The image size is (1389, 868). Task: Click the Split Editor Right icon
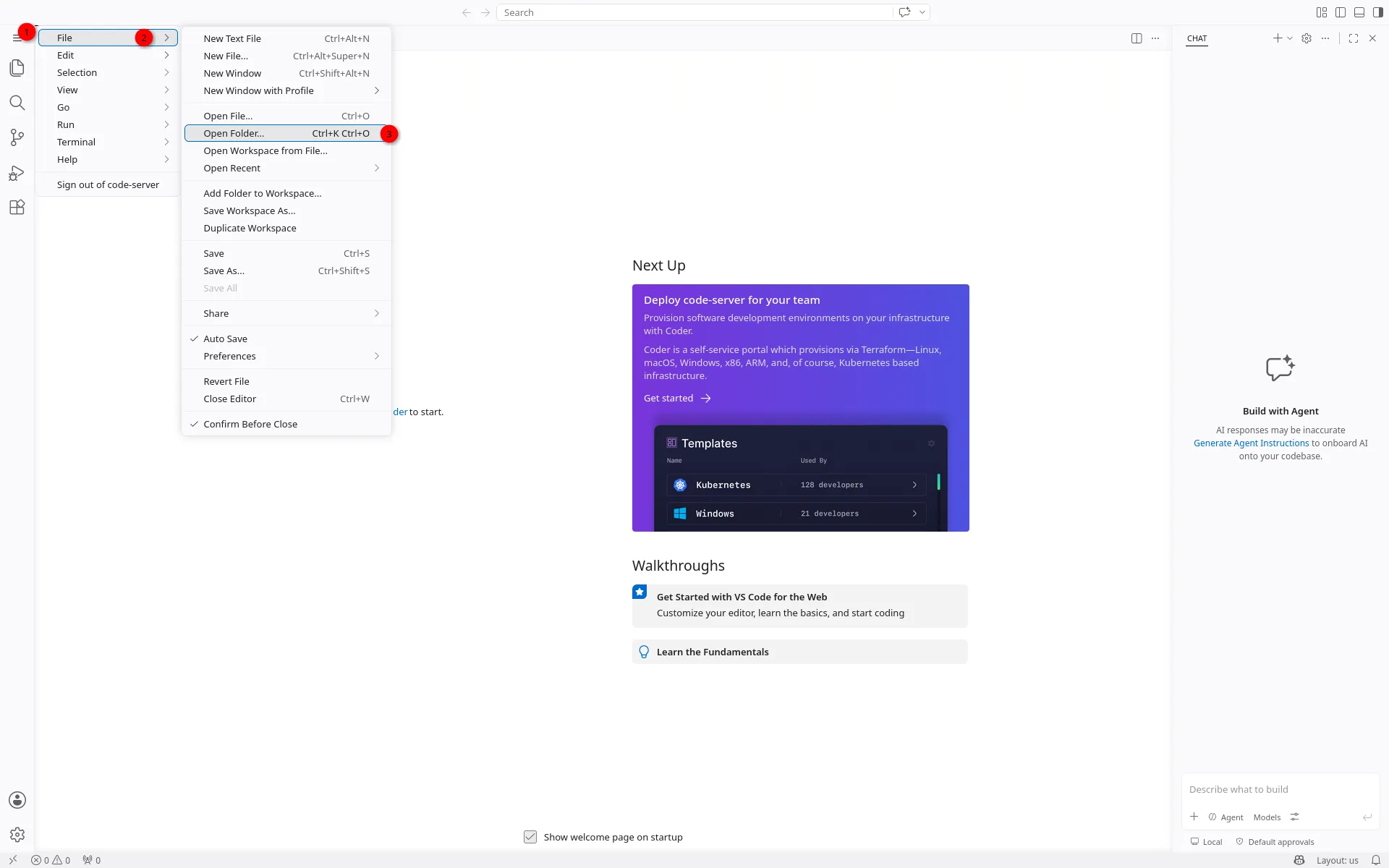(x=1137, y=38)
